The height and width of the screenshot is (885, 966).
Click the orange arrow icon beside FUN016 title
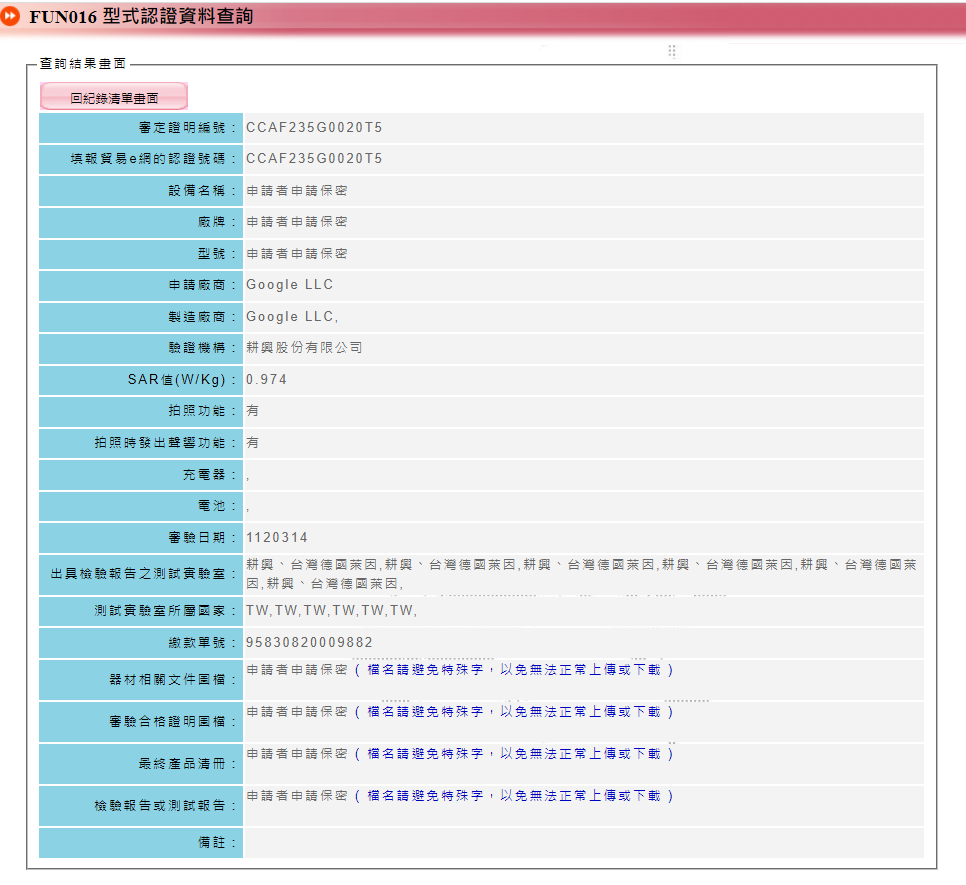11,17
